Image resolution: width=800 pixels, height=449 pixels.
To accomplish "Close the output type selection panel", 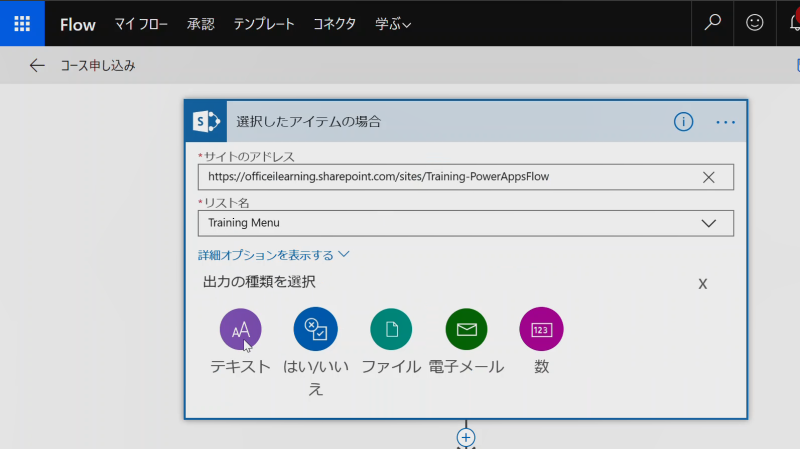I will click(x=703, y=284).
